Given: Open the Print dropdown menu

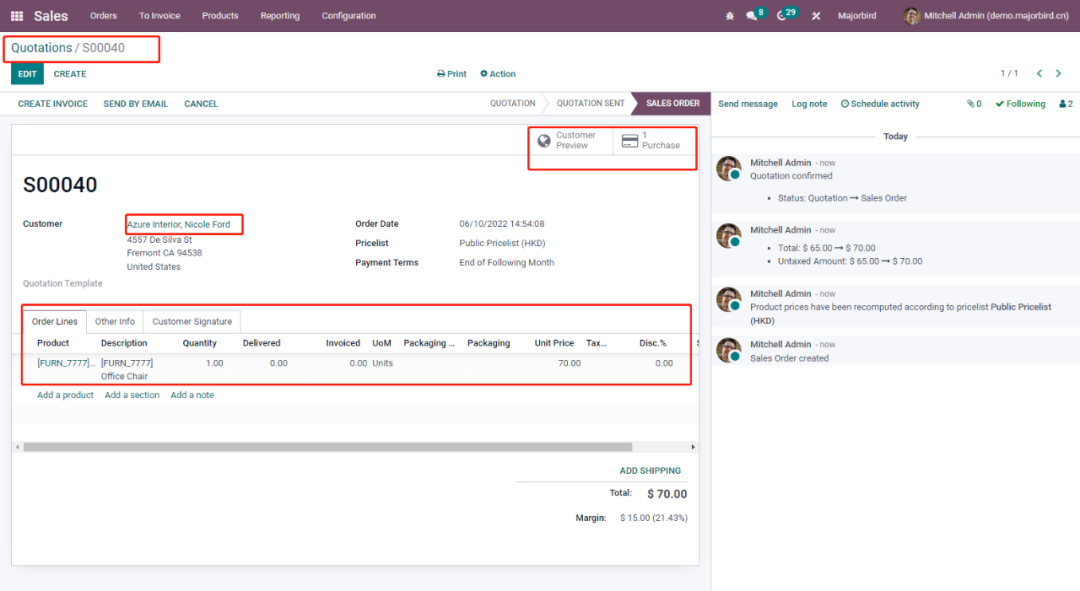Looking at the screenshot, I should [452, 74].
